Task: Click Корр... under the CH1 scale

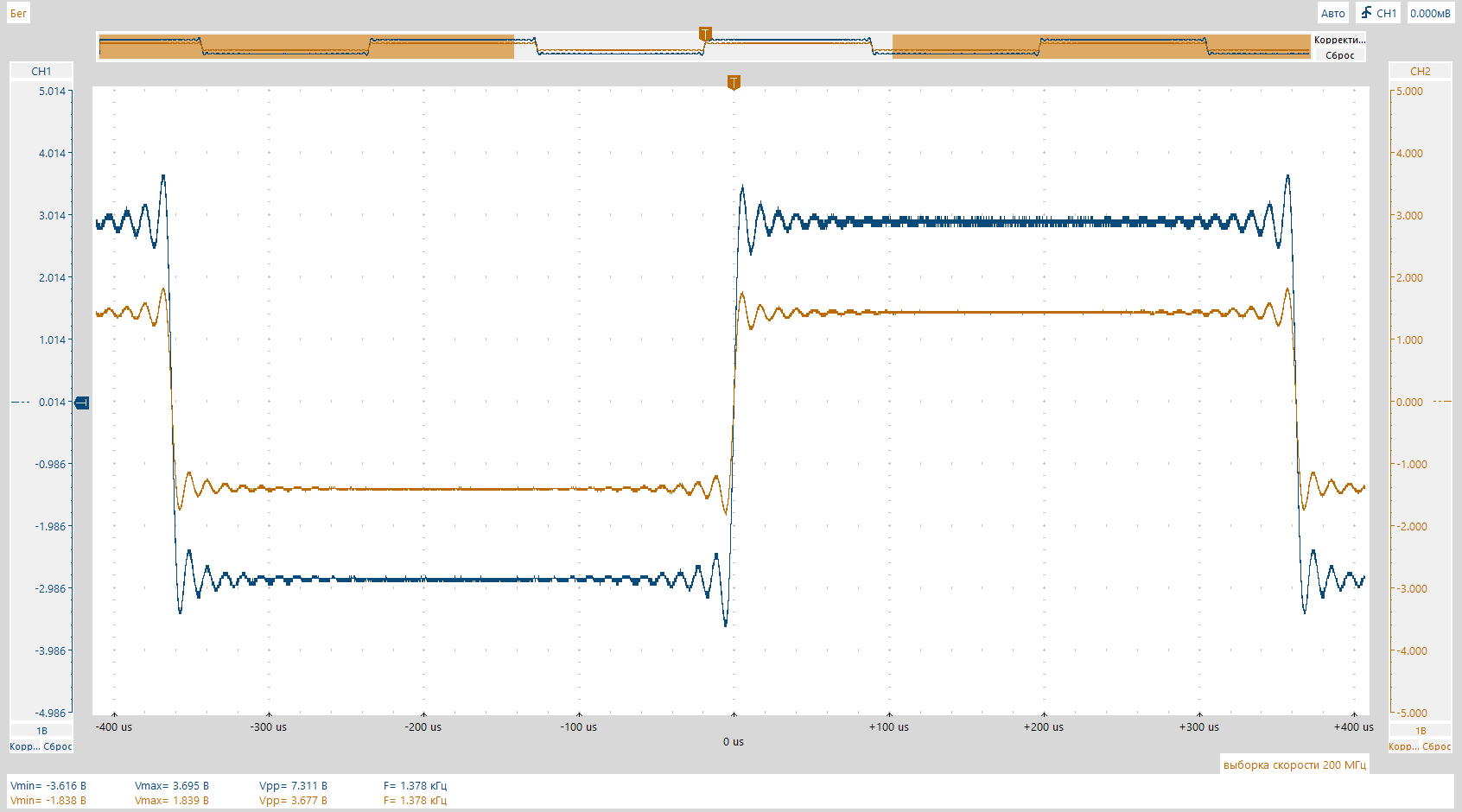Action: point(24,746)
